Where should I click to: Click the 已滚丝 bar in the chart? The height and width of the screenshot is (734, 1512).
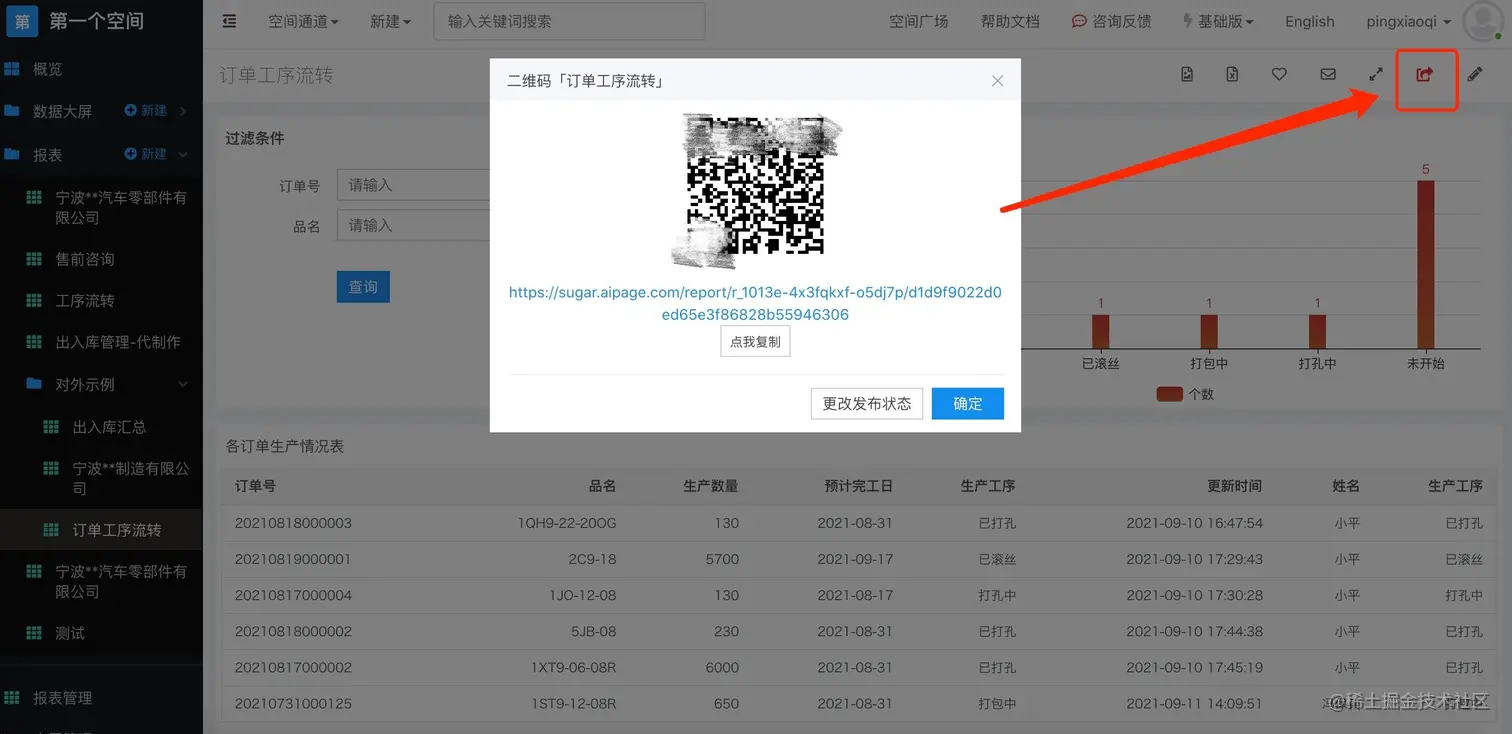1100,332
